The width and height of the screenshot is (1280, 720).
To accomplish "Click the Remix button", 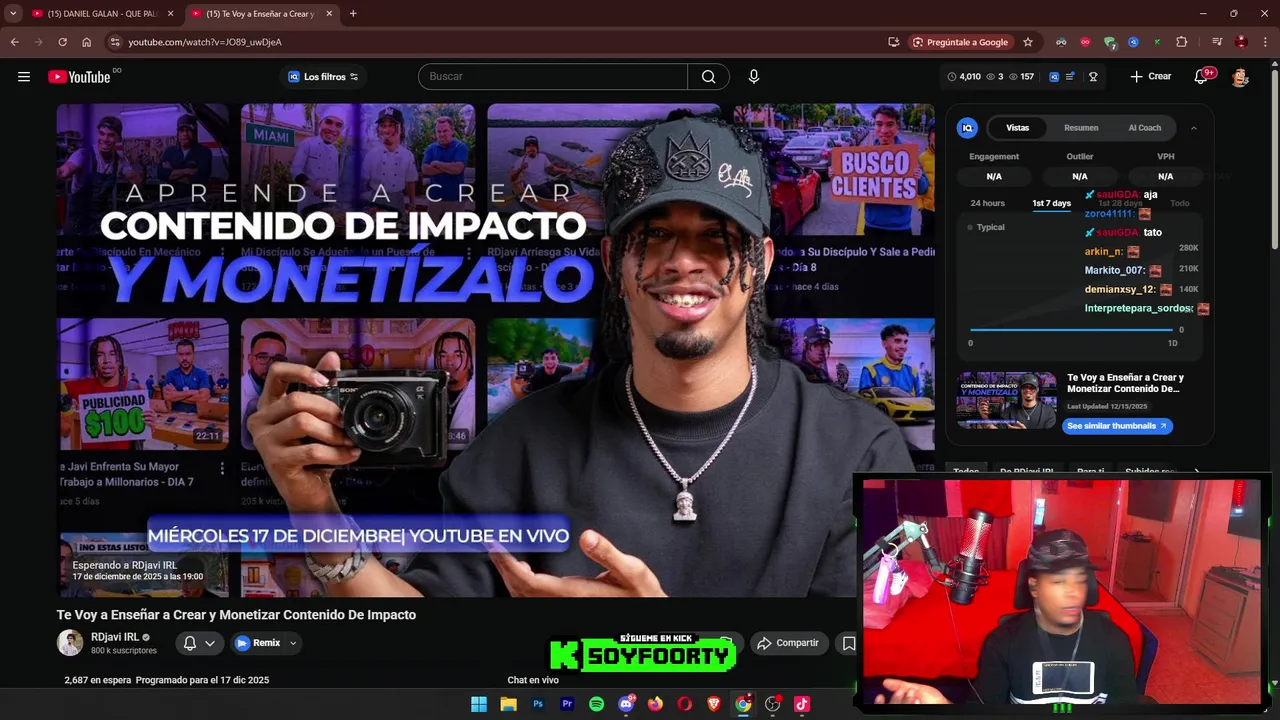I will coord(257,643).
